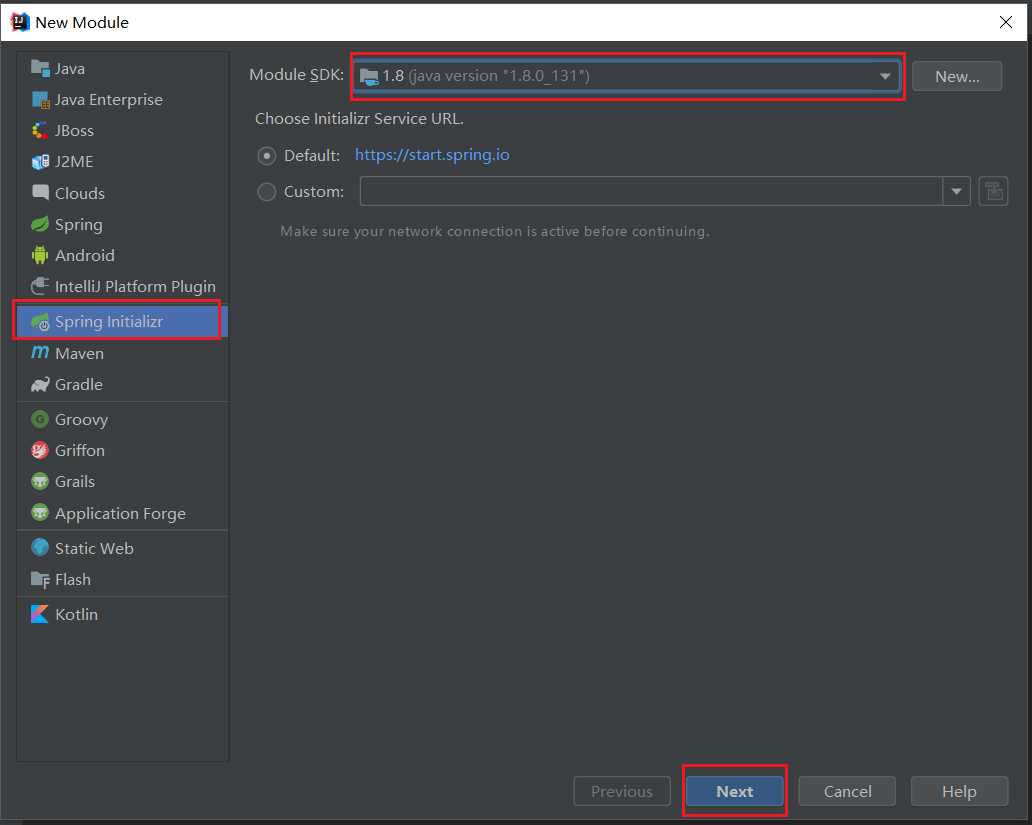Screen dimensions: 1032x825
Task: Enable the Custom URL radio button
Action: [x=267, y=192]
